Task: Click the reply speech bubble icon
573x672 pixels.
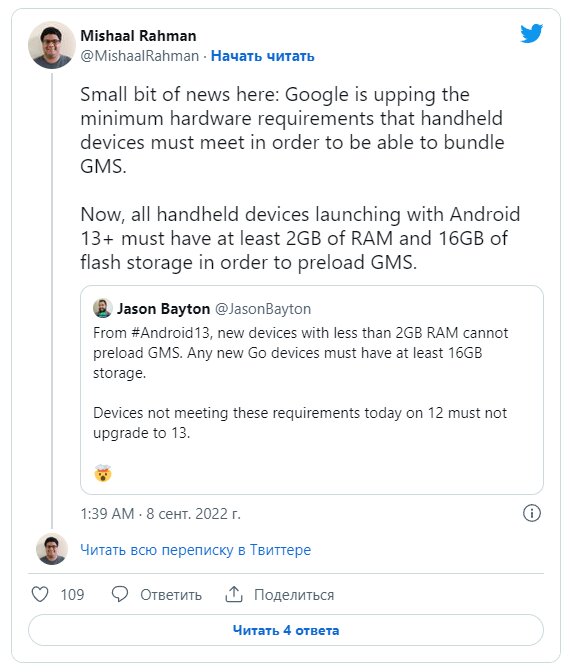Action: tap(120, 594)
